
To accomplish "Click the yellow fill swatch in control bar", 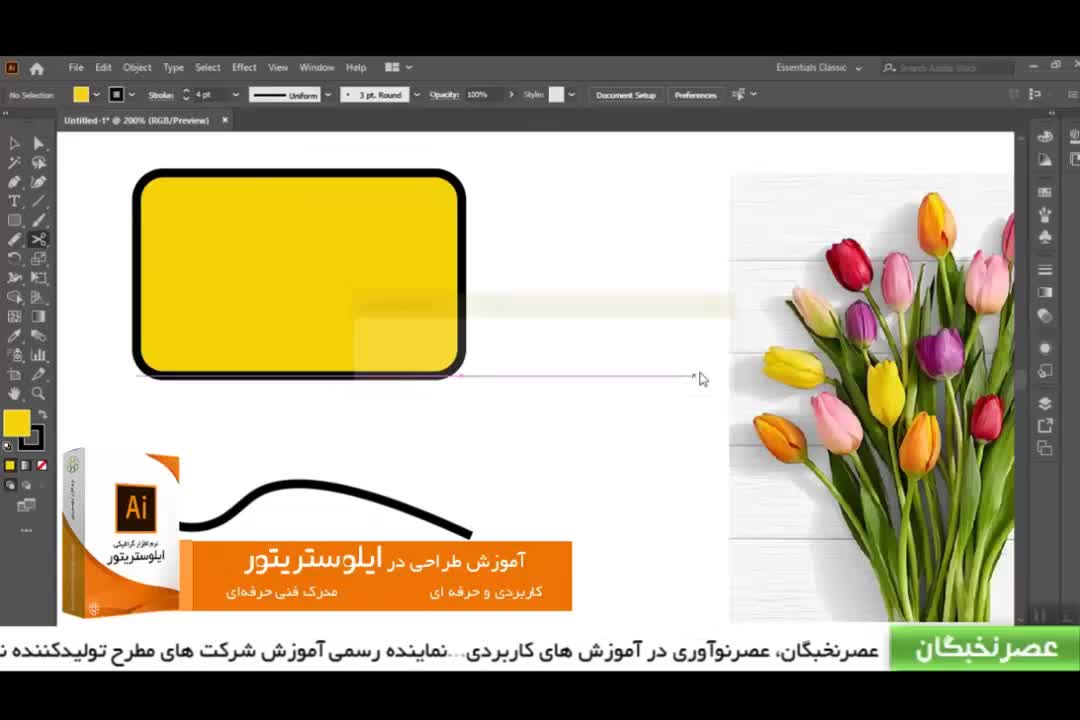I will [x=81, y=95].
